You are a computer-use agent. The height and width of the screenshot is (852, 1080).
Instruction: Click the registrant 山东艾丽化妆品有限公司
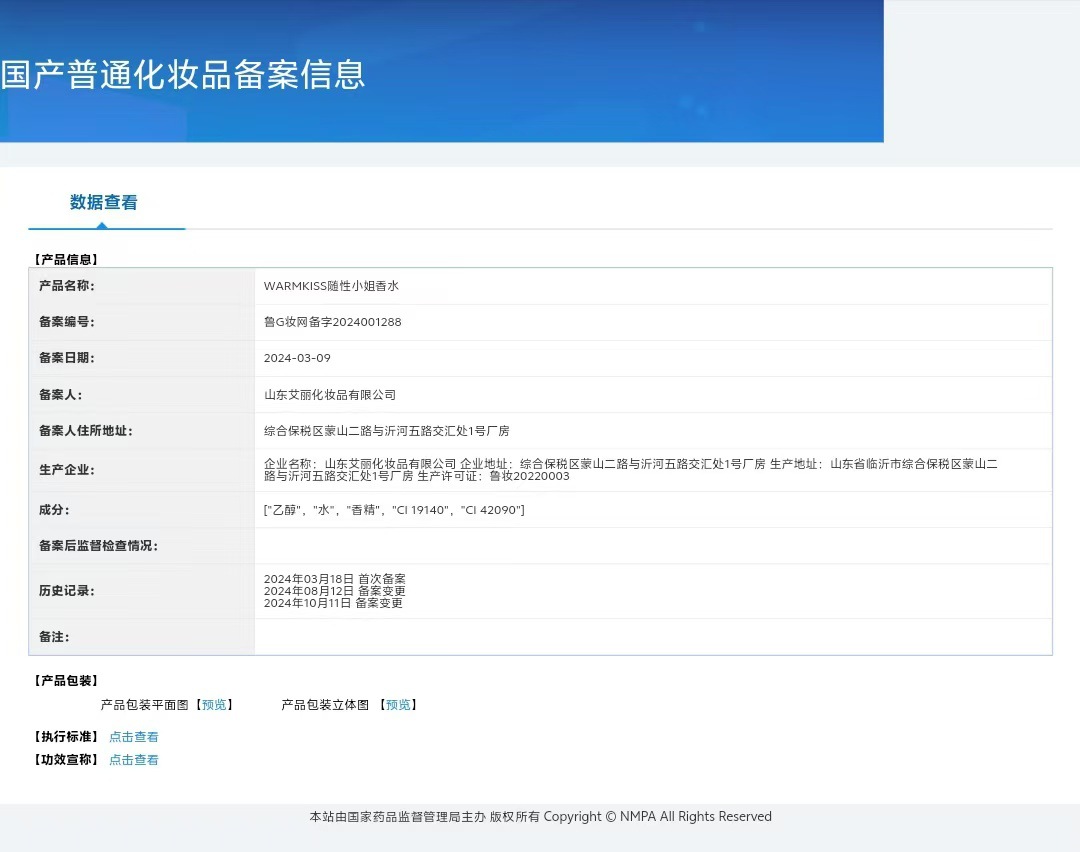[x=330, y=395]
